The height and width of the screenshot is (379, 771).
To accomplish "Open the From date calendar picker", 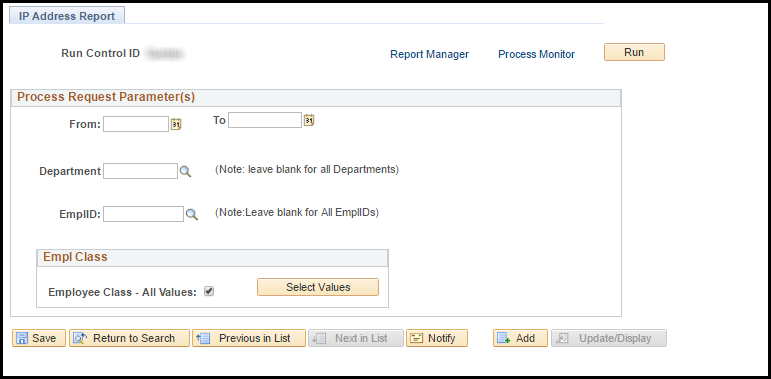I will point(176,124).
